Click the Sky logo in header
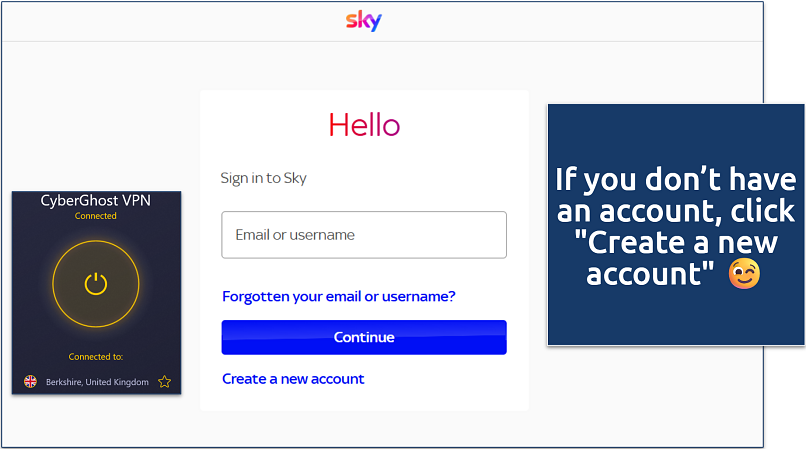This screenshot has width=806, height=449. pyautogui.click(x=363, y=21)
